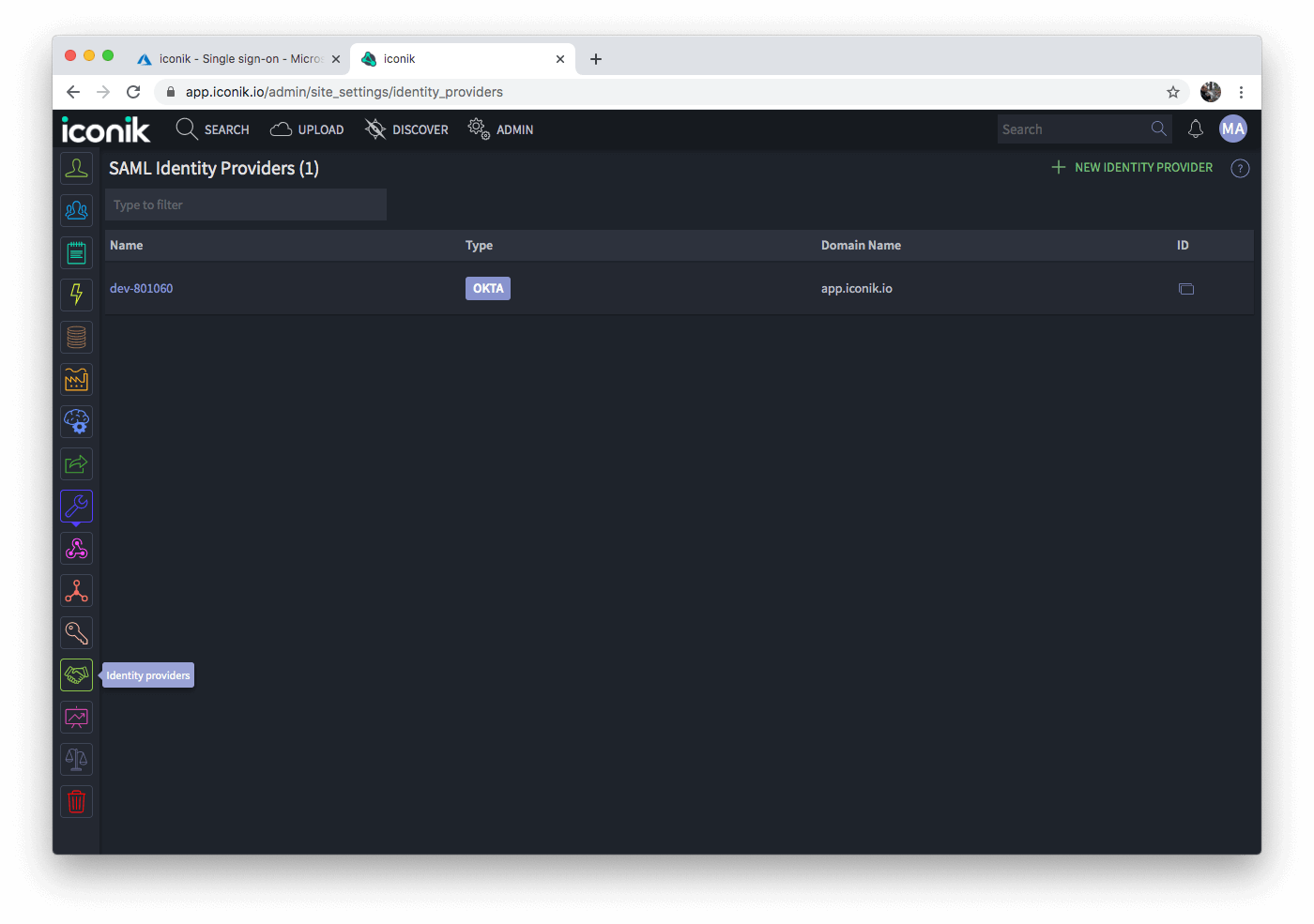Viewport: 1314px width, 924px height.
Task: Open the help question mark
Action: (1240, 168)
